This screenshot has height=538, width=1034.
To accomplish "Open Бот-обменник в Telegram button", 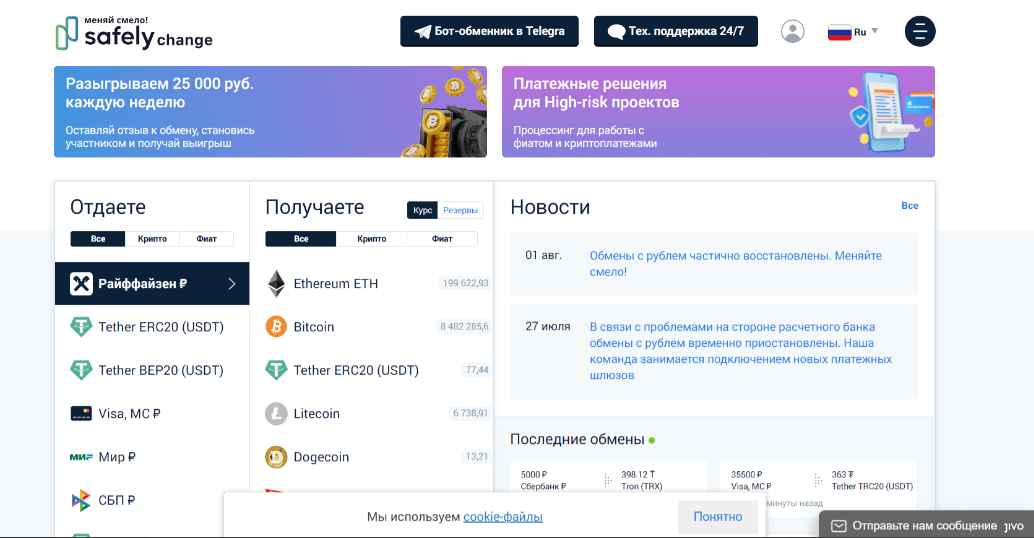I will (489, 31).
